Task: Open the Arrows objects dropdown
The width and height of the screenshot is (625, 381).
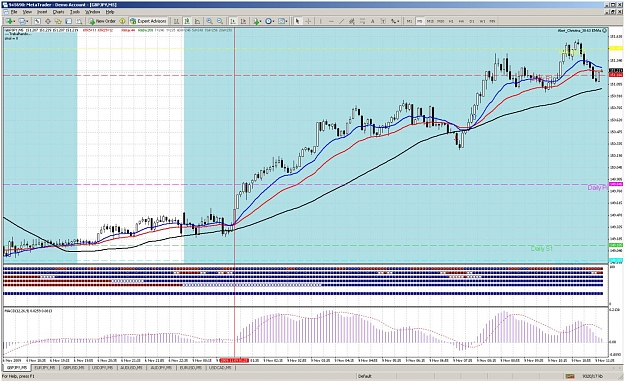Action: point(395,21)
